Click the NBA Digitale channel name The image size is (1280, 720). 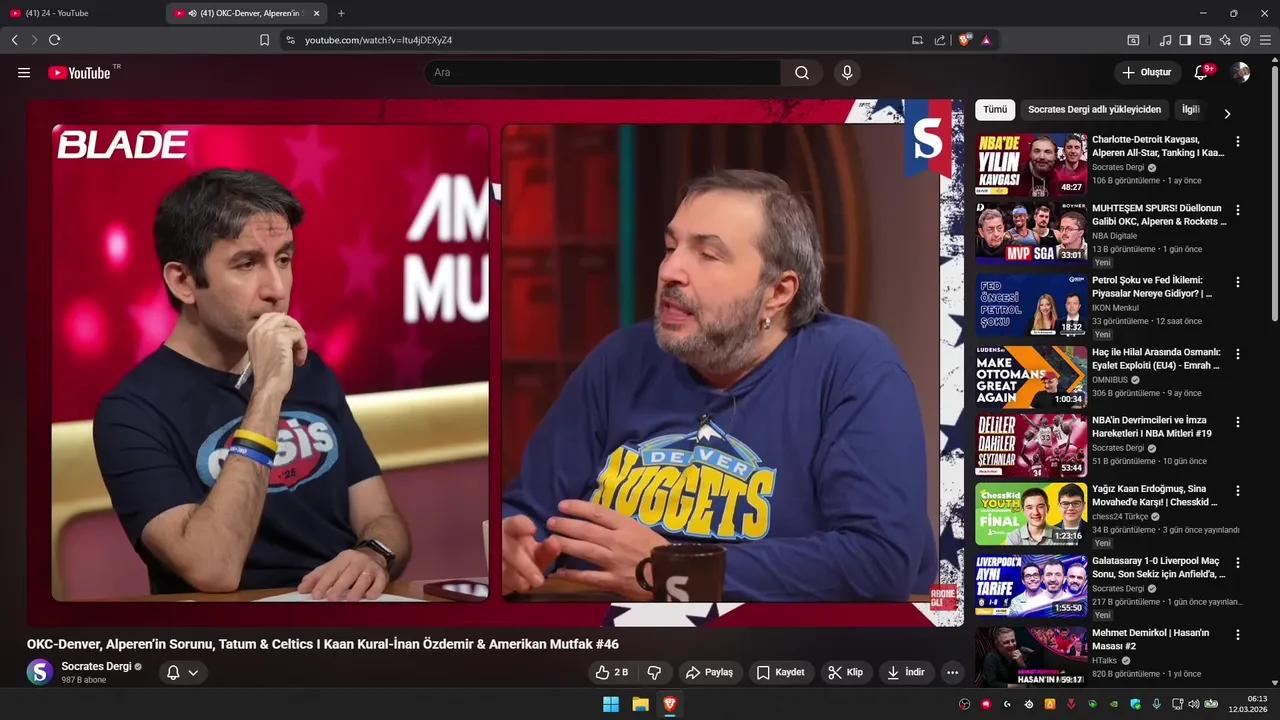[x=1114, y=236]
